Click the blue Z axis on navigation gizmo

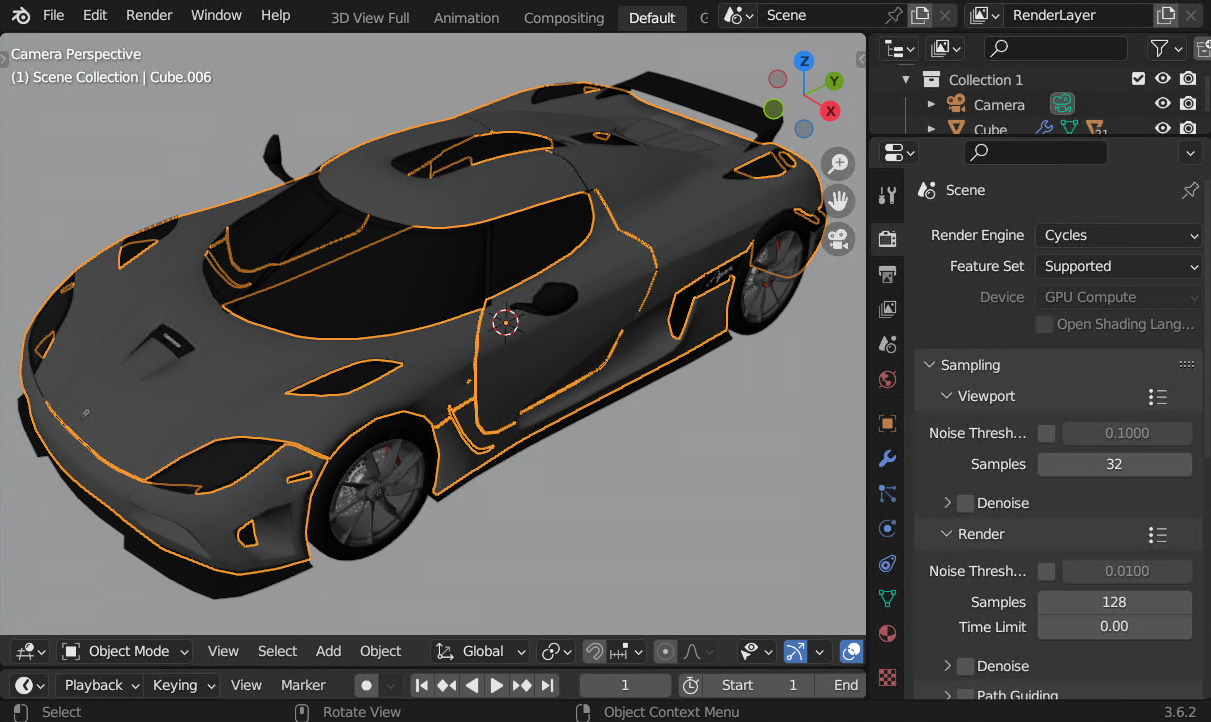[x=803, y=61]
